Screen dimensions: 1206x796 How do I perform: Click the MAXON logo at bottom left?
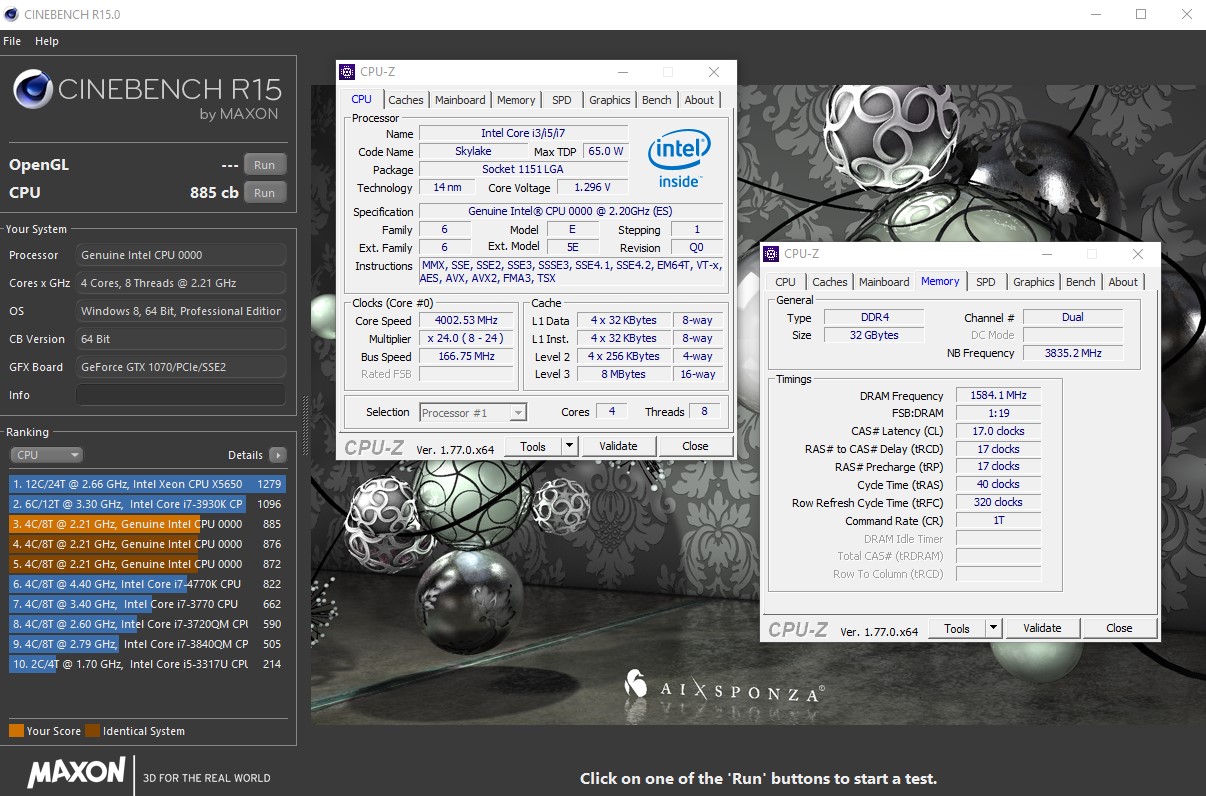pos(77,773)
